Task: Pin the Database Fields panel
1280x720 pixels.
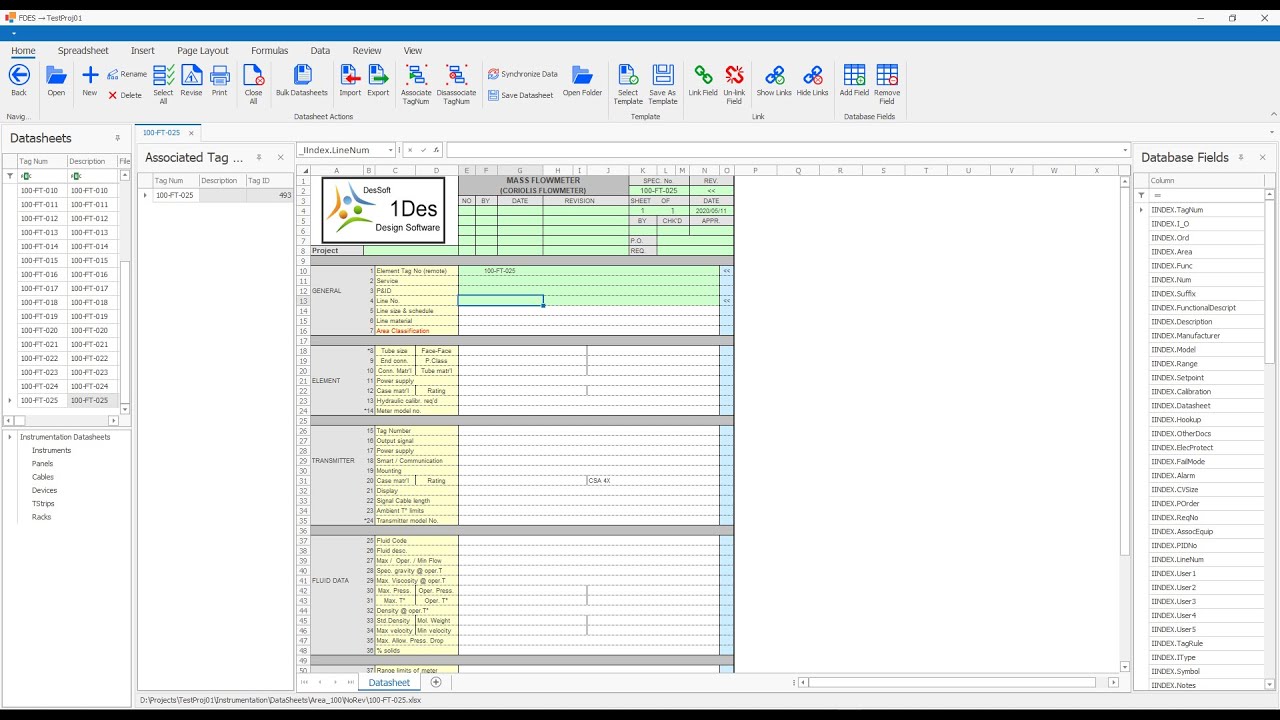Action: 1241,157
